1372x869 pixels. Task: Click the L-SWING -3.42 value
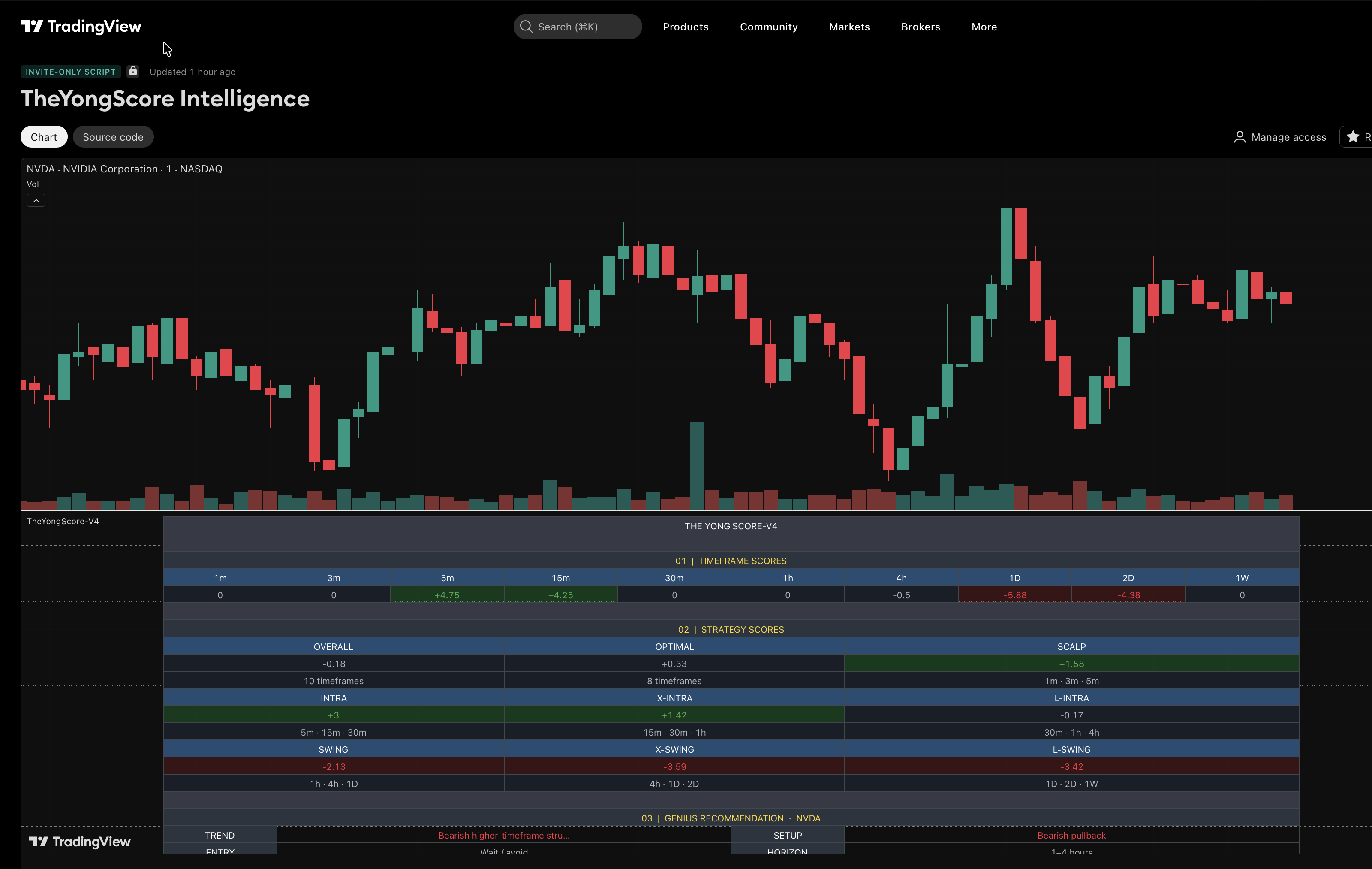click(x=1071, y=766)
